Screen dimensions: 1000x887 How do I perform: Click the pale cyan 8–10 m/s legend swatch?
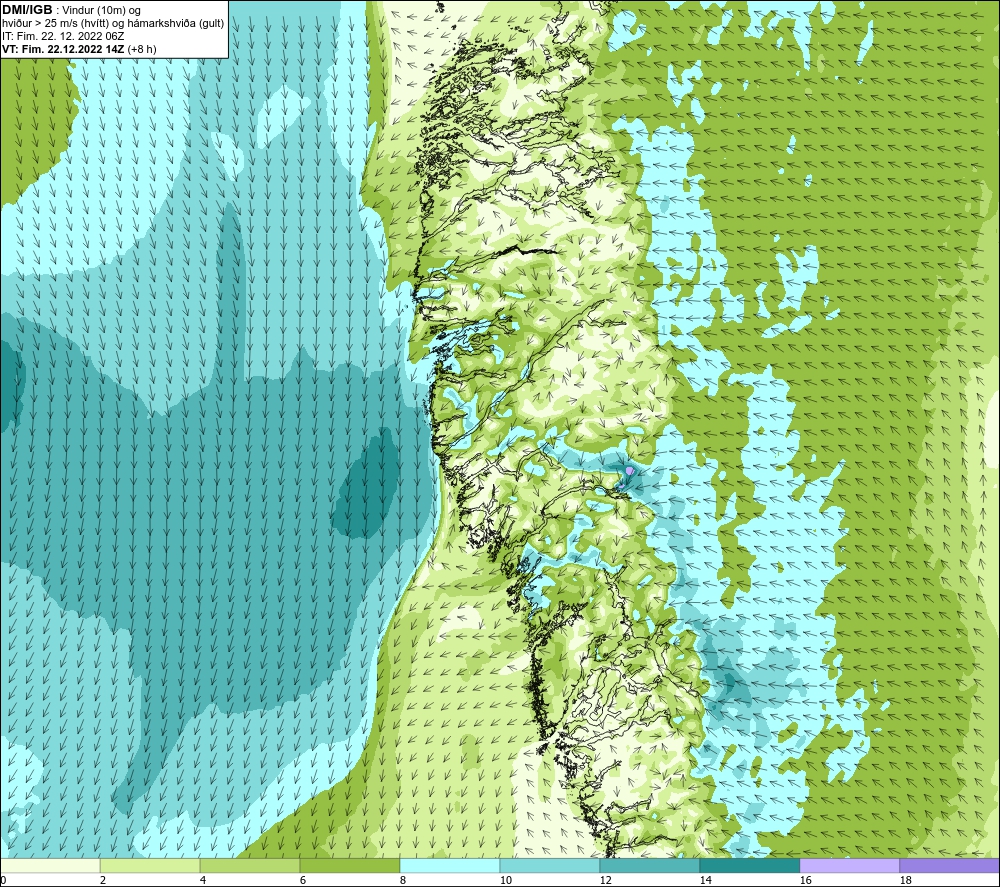[x=450, y=865]
